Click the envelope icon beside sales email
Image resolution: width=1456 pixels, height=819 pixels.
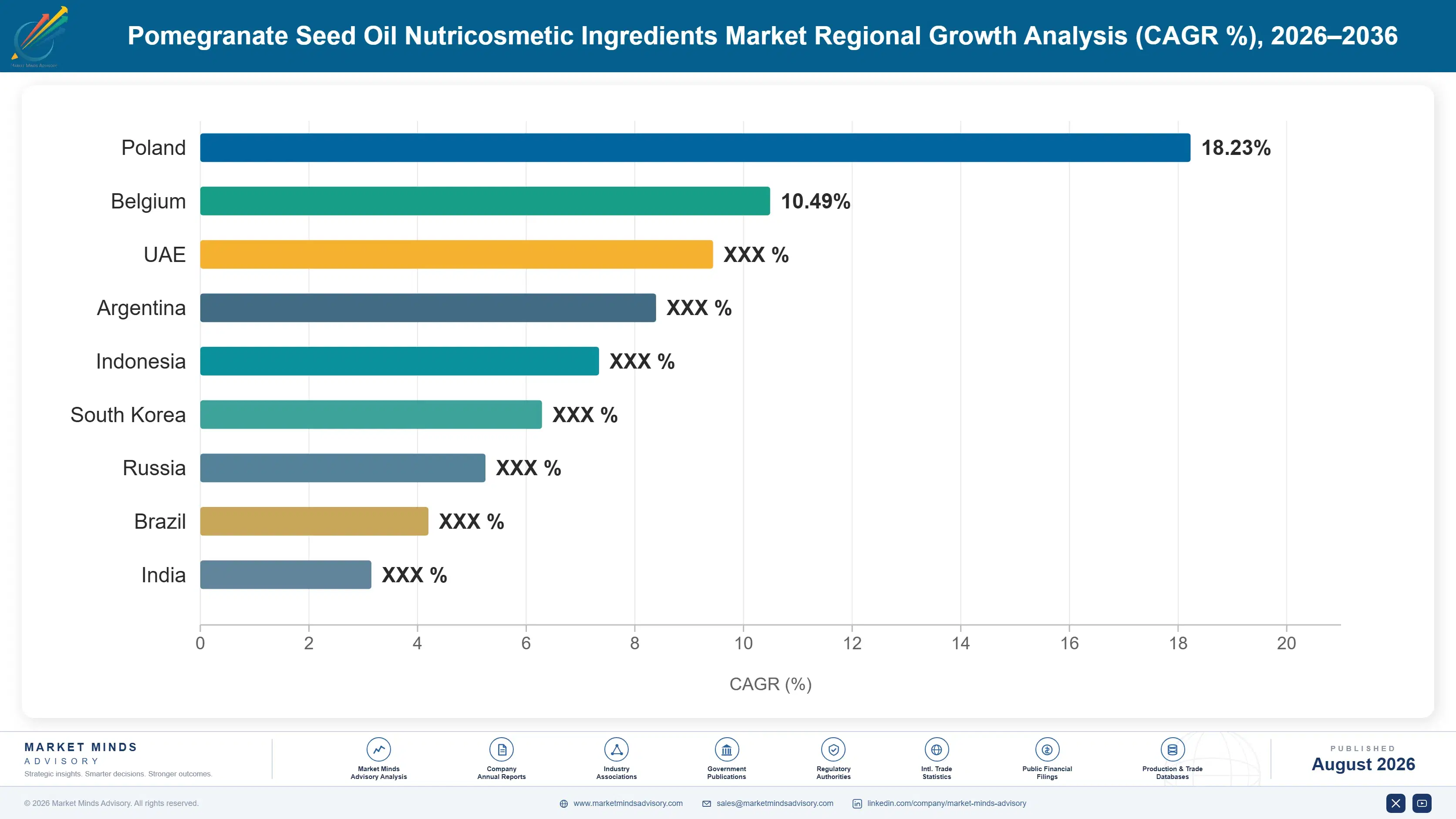click(x=707, y=804)
